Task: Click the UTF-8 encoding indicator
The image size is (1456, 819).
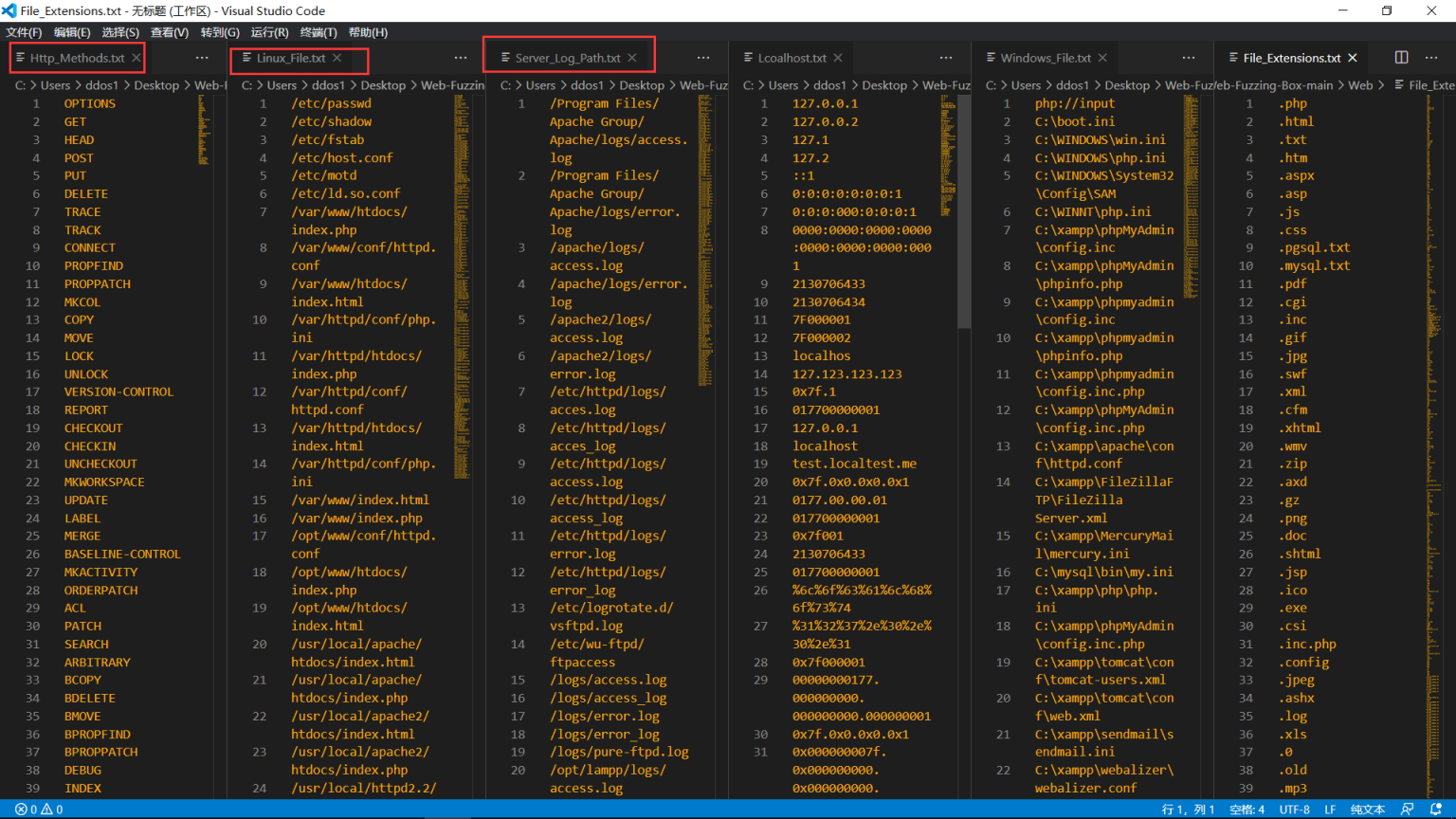Action: (x=1295, y=810)
